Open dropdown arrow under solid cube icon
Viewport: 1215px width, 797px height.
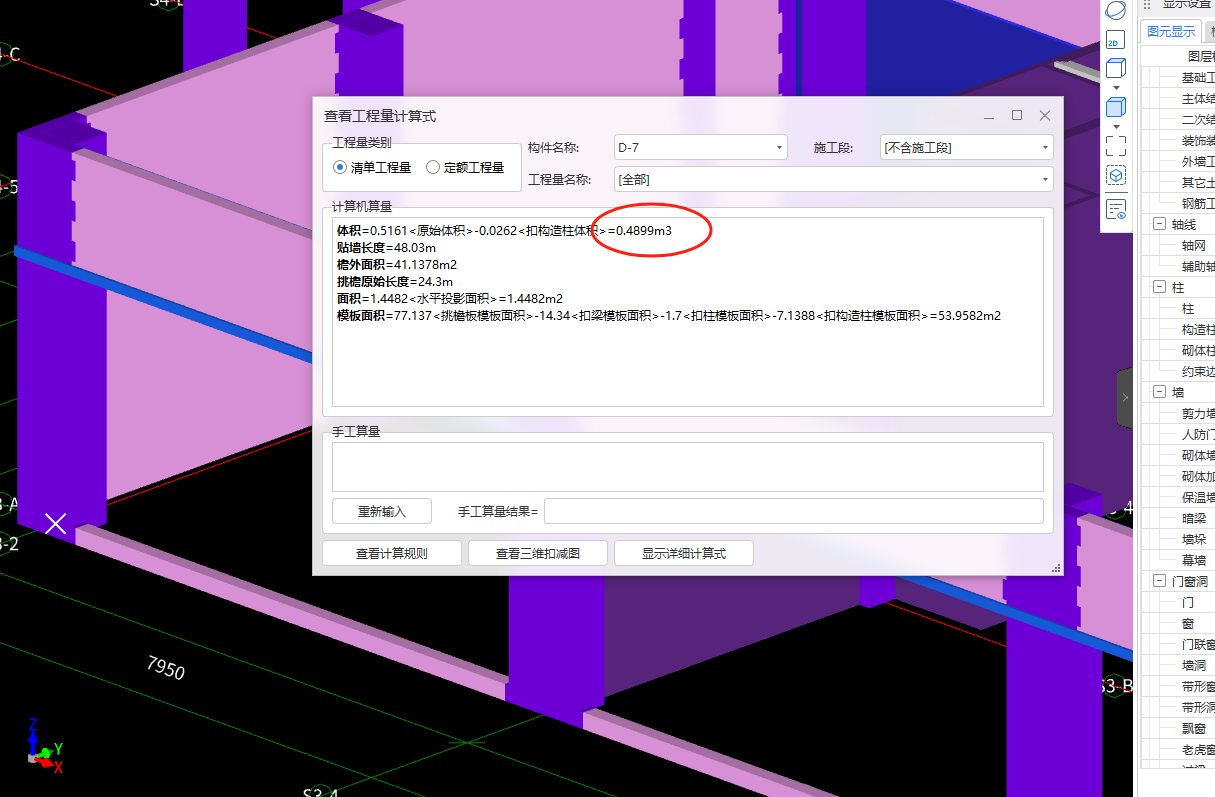point(1116,126)
